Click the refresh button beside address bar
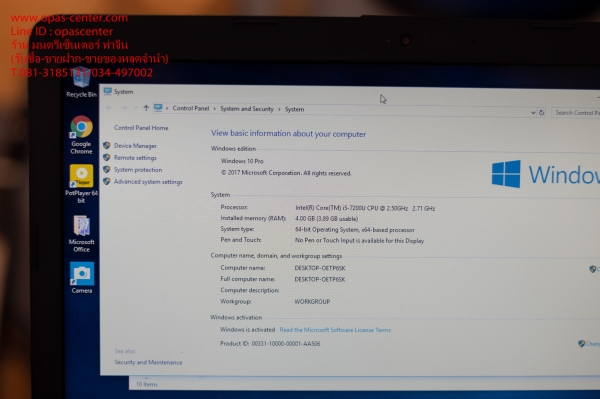The width and height of the screenshot is (600, 399). 541,113
